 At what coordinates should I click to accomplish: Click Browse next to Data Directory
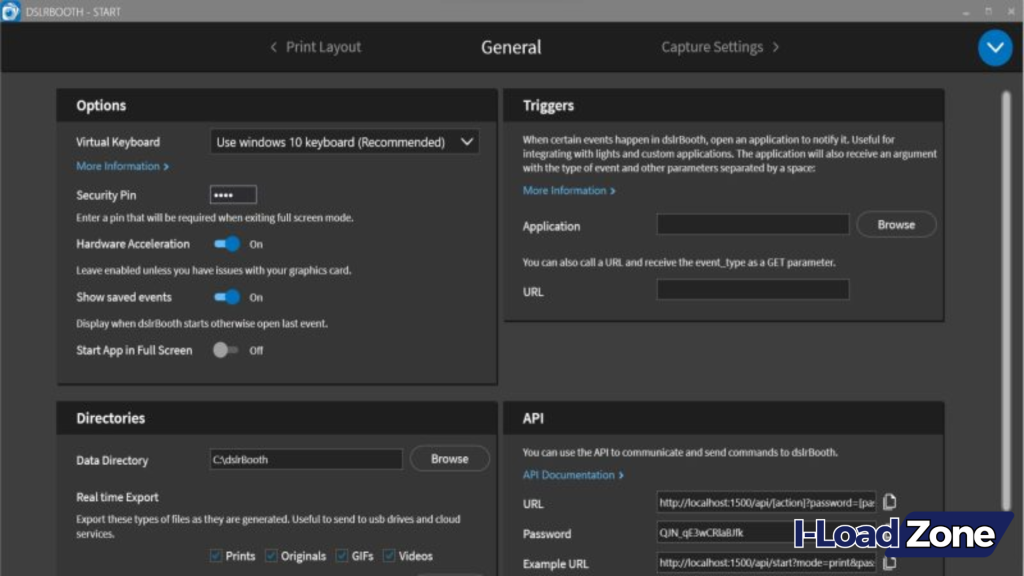click(449, 458)
